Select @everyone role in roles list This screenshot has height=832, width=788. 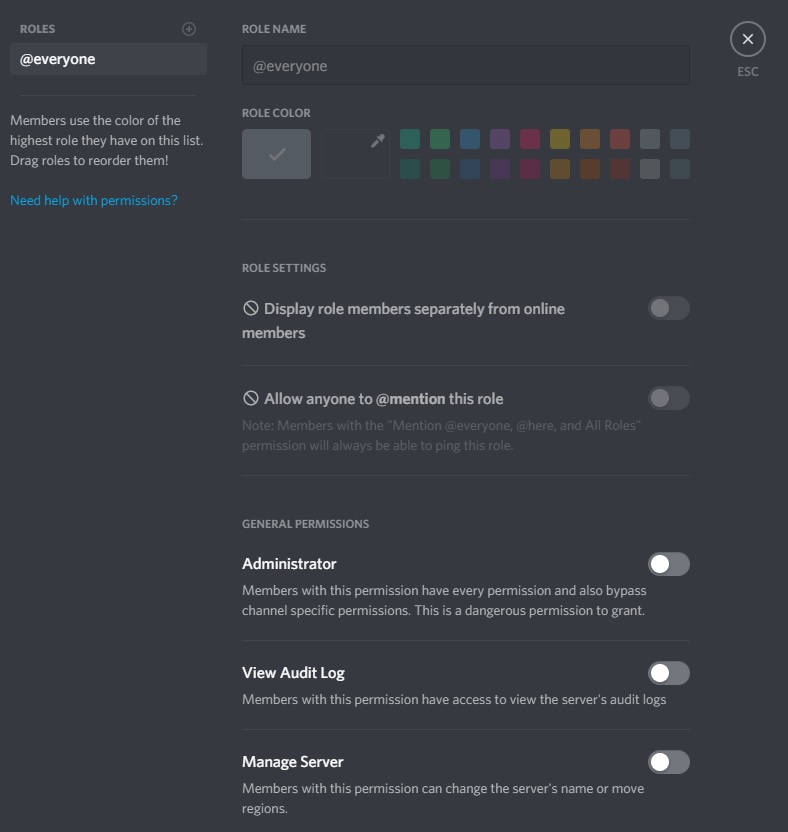click(108, 59)
